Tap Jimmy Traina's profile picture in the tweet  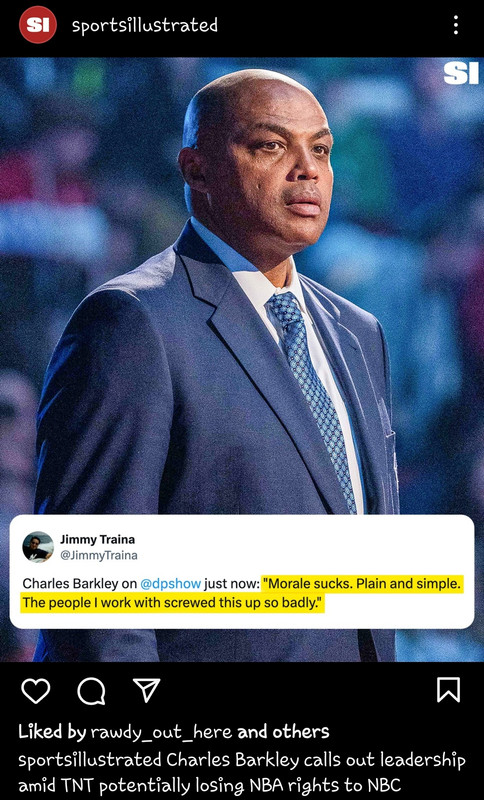[38, 547]
